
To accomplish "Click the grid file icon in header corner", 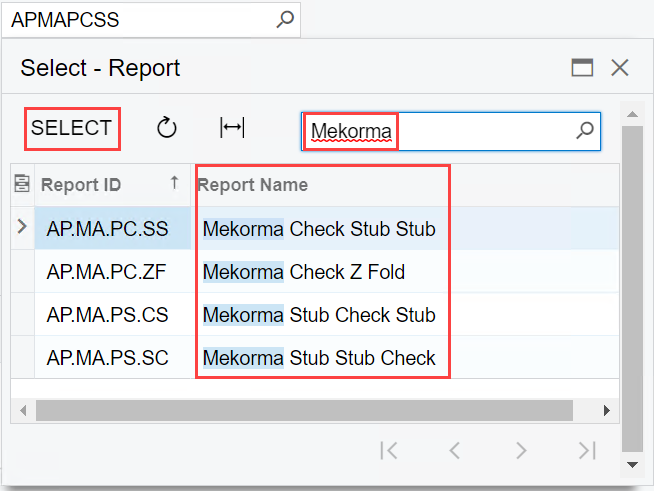I will 22,184.
